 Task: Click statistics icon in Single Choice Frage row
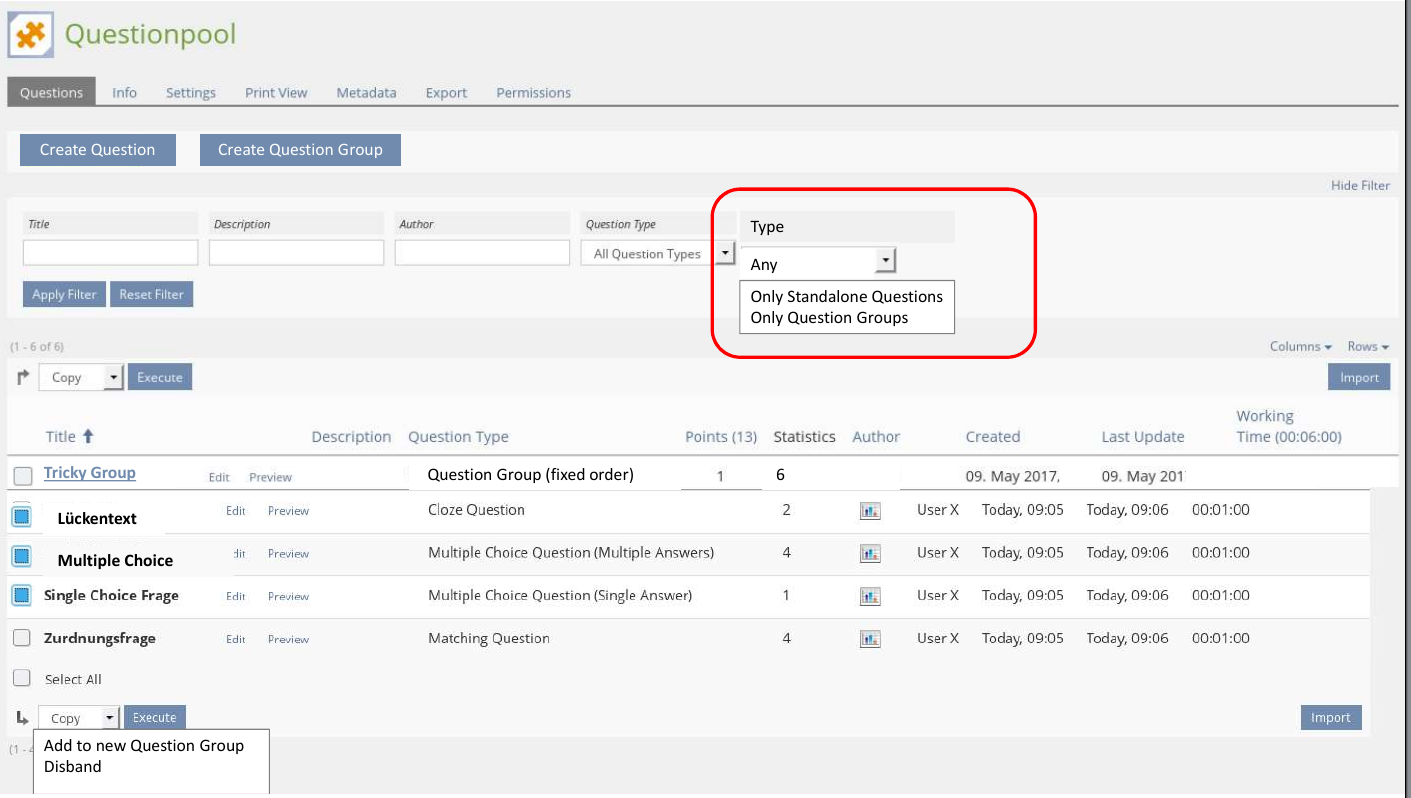click(x=870, y=596)
